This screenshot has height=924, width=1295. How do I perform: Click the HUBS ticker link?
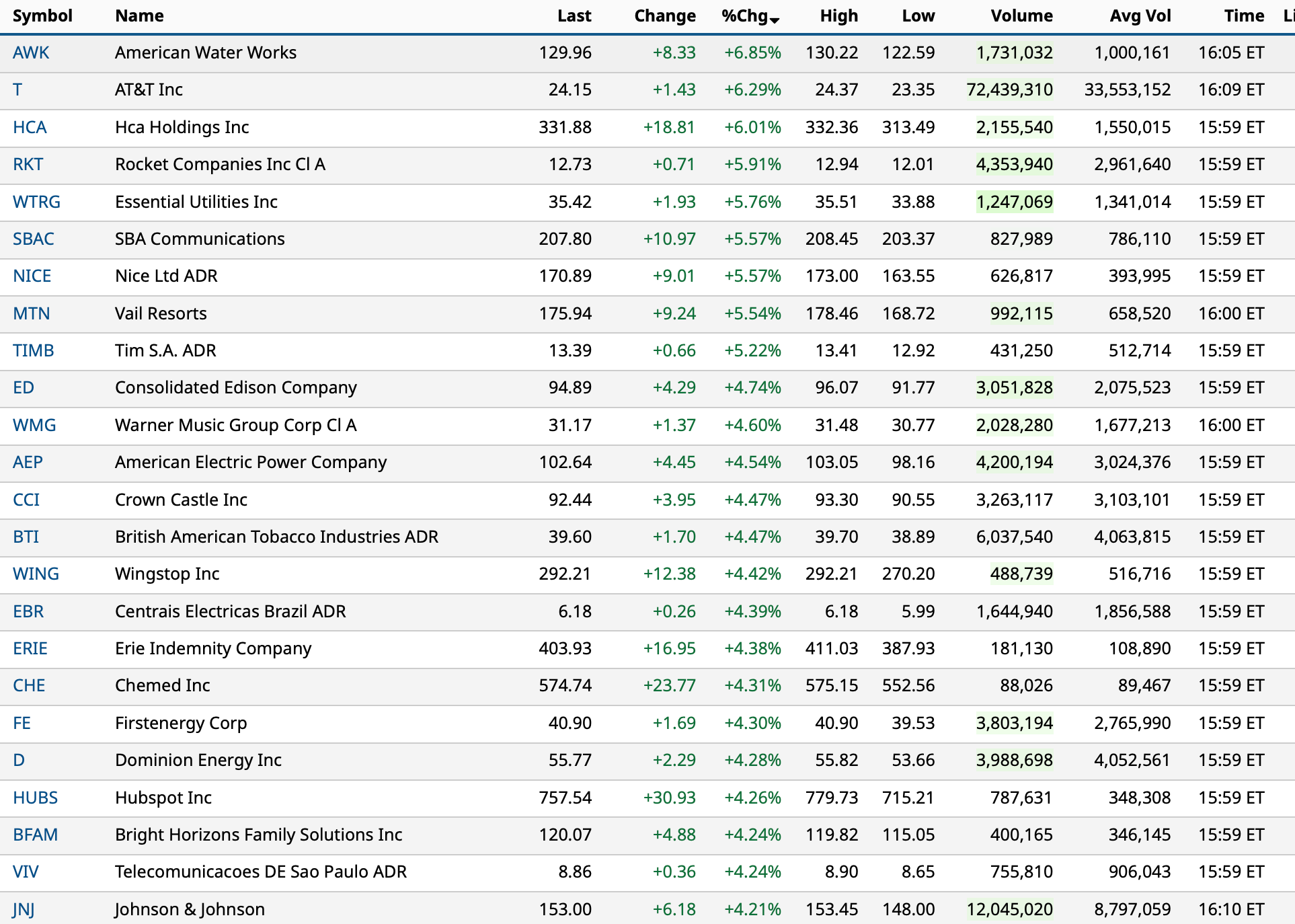pyautogui.click(x=35, y=798)
